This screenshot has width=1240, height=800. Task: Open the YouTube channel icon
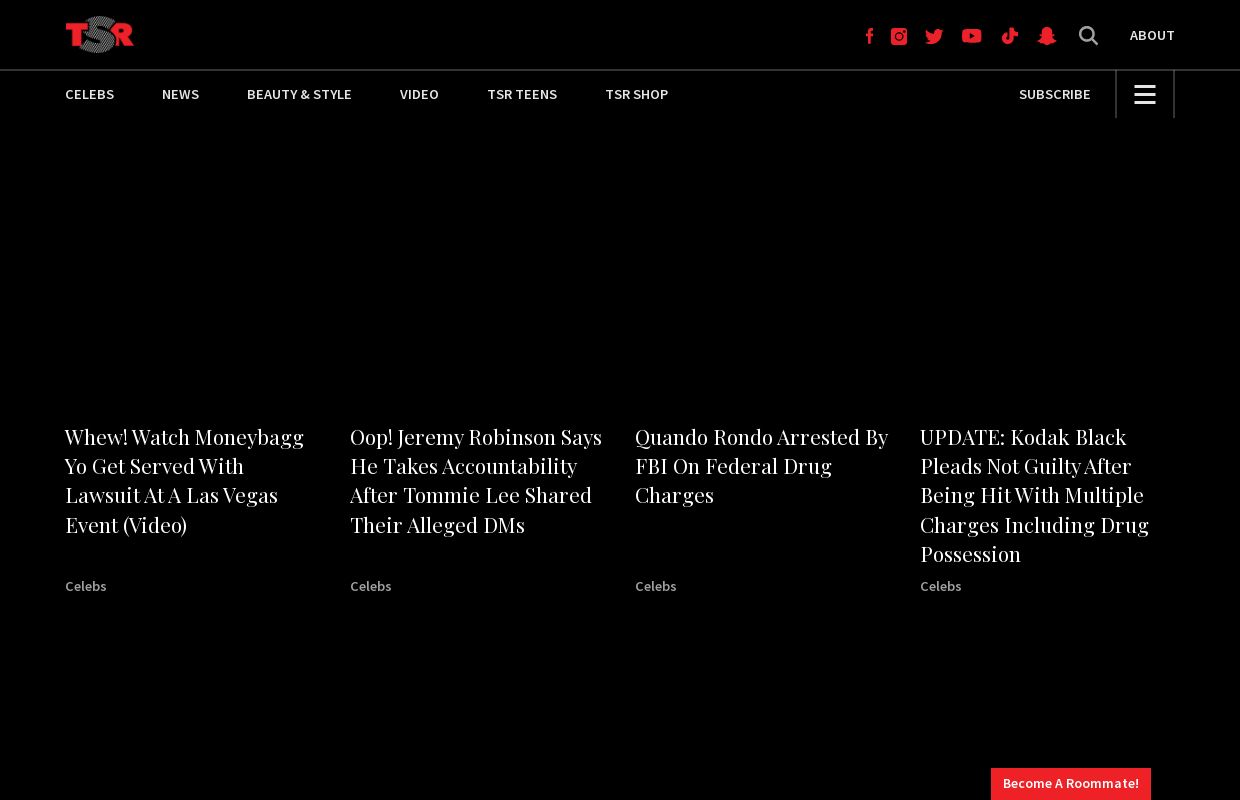[x=971, y=36]
